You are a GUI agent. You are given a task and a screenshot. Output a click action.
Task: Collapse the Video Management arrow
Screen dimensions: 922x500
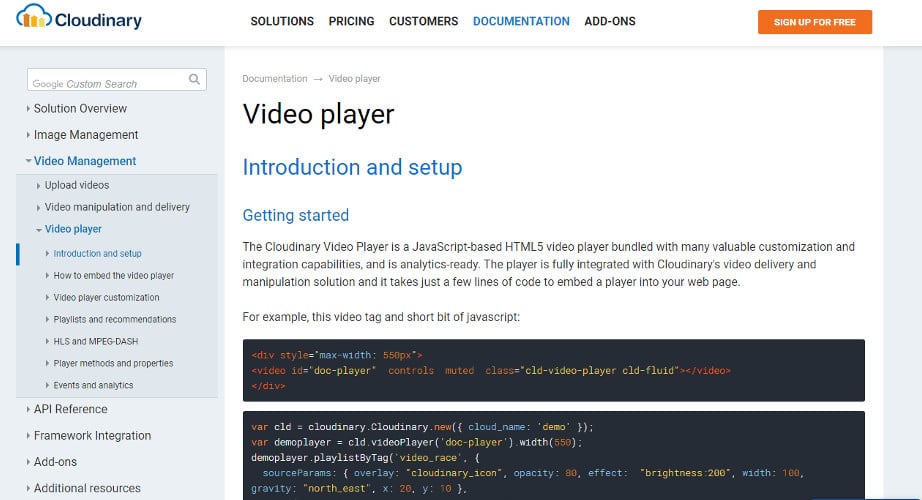tap(28, 161)
